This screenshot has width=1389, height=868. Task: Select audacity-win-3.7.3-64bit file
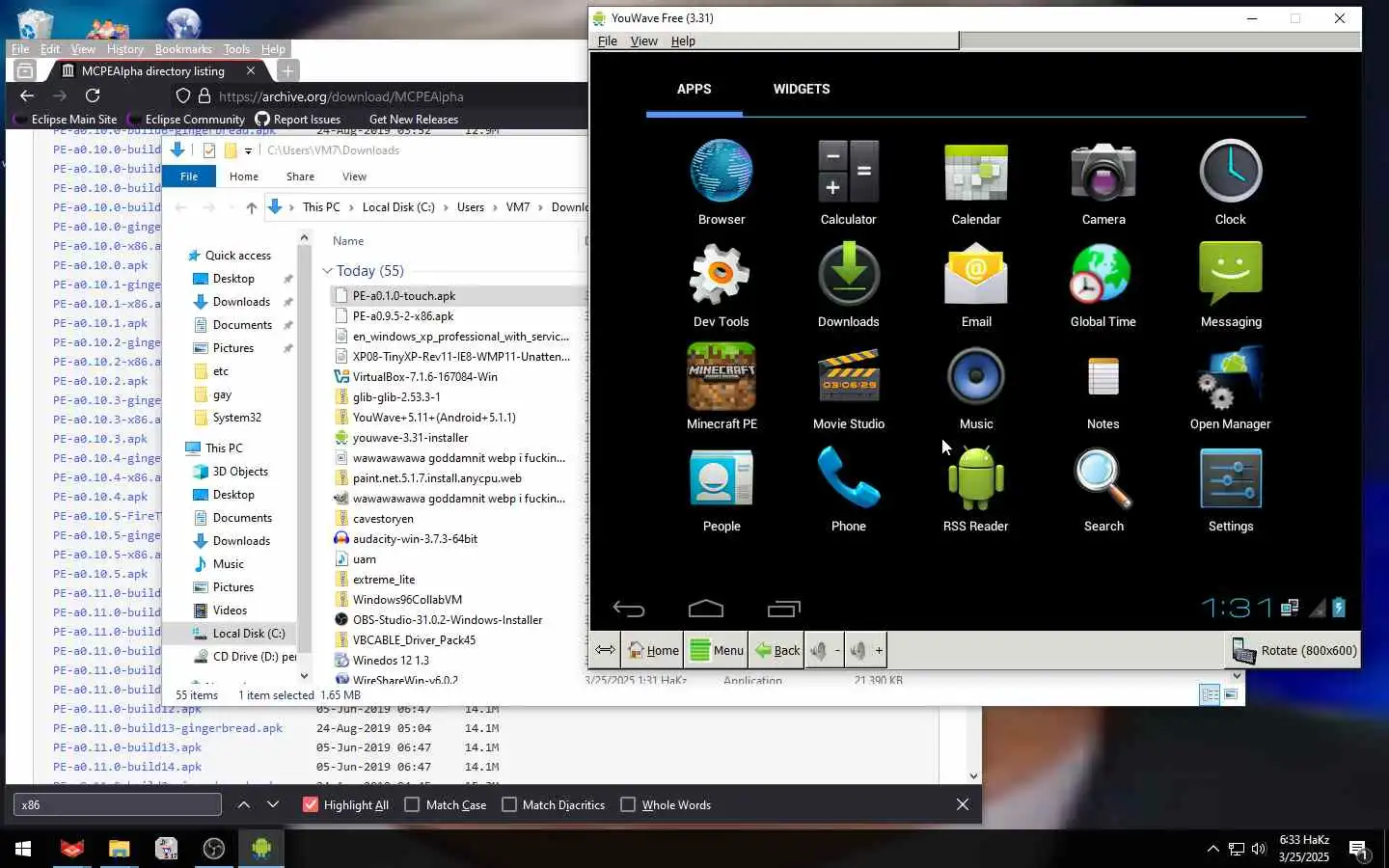tap(415, 539)
